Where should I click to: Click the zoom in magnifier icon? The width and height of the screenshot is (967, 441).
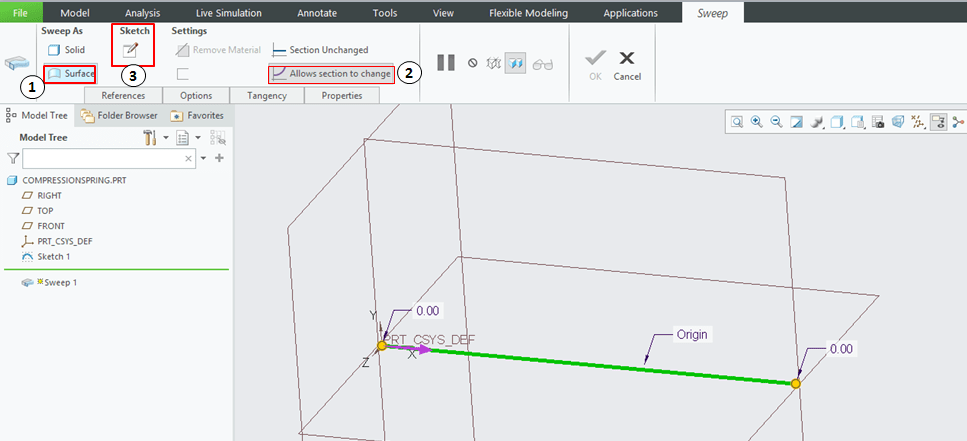(x=756, y=122)
